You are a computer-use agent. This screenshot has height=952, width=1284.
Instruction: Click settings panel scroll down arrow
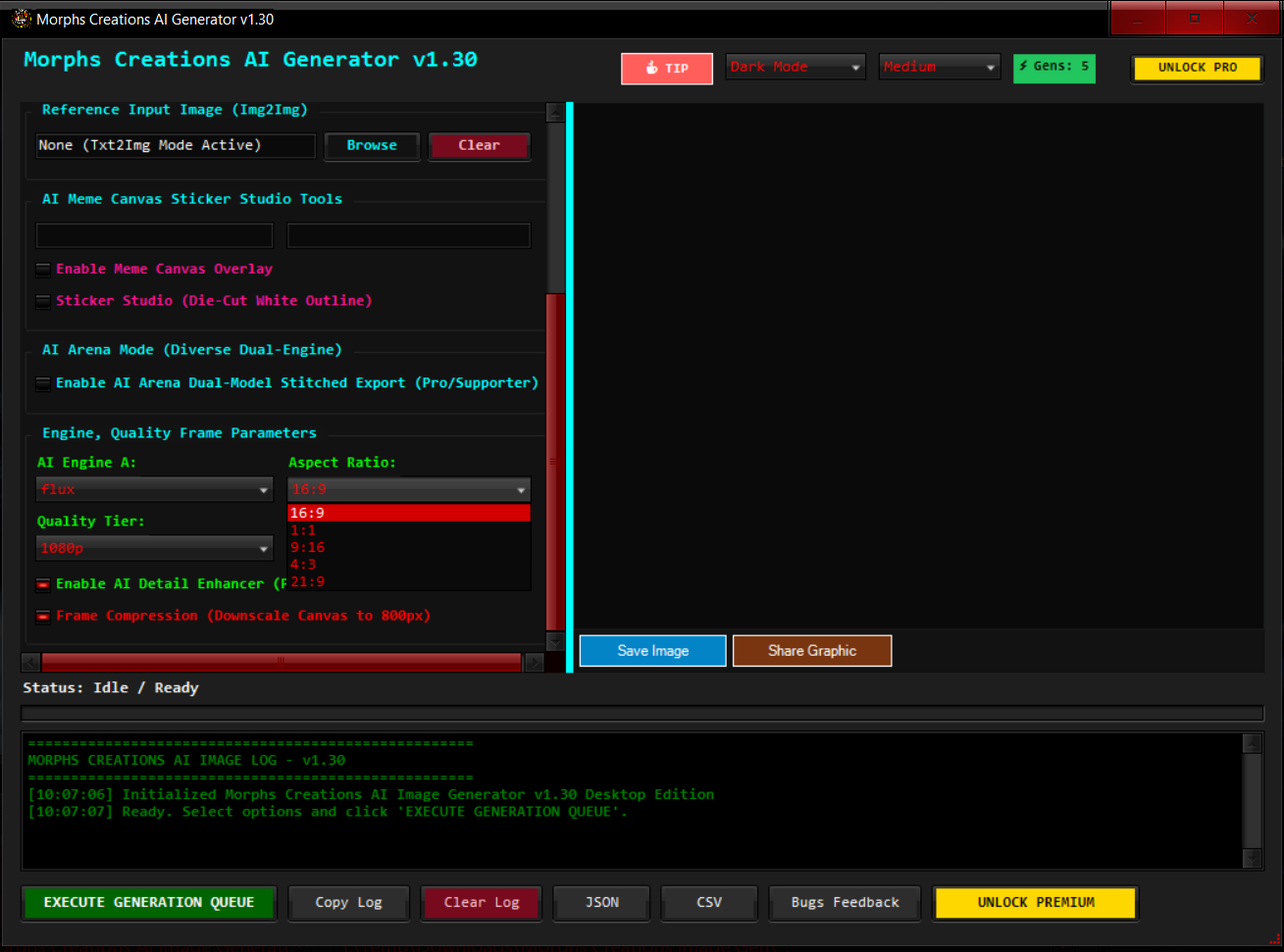(555, 641)
